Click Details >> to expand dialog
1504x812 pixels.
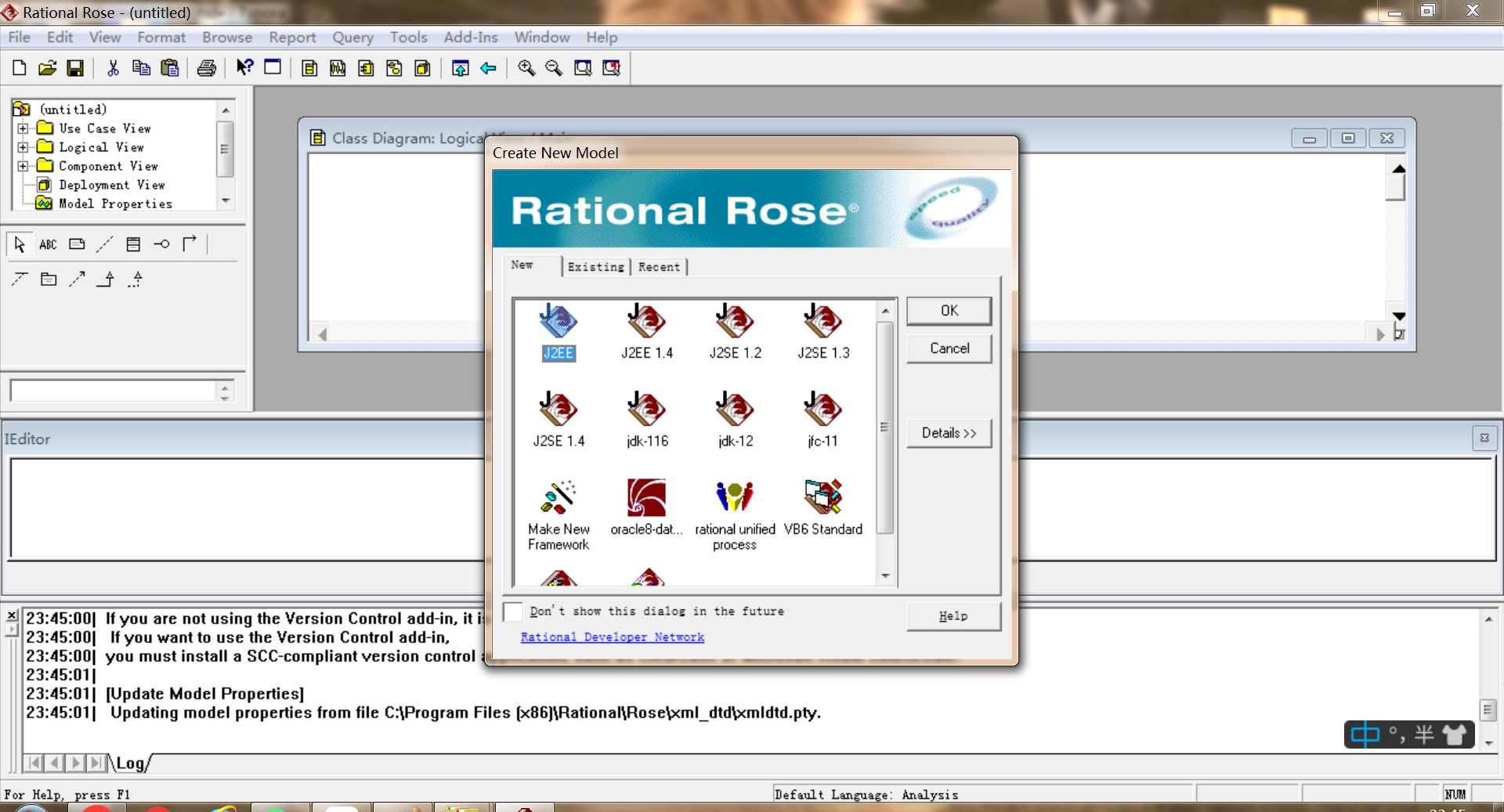click(949, 433)
